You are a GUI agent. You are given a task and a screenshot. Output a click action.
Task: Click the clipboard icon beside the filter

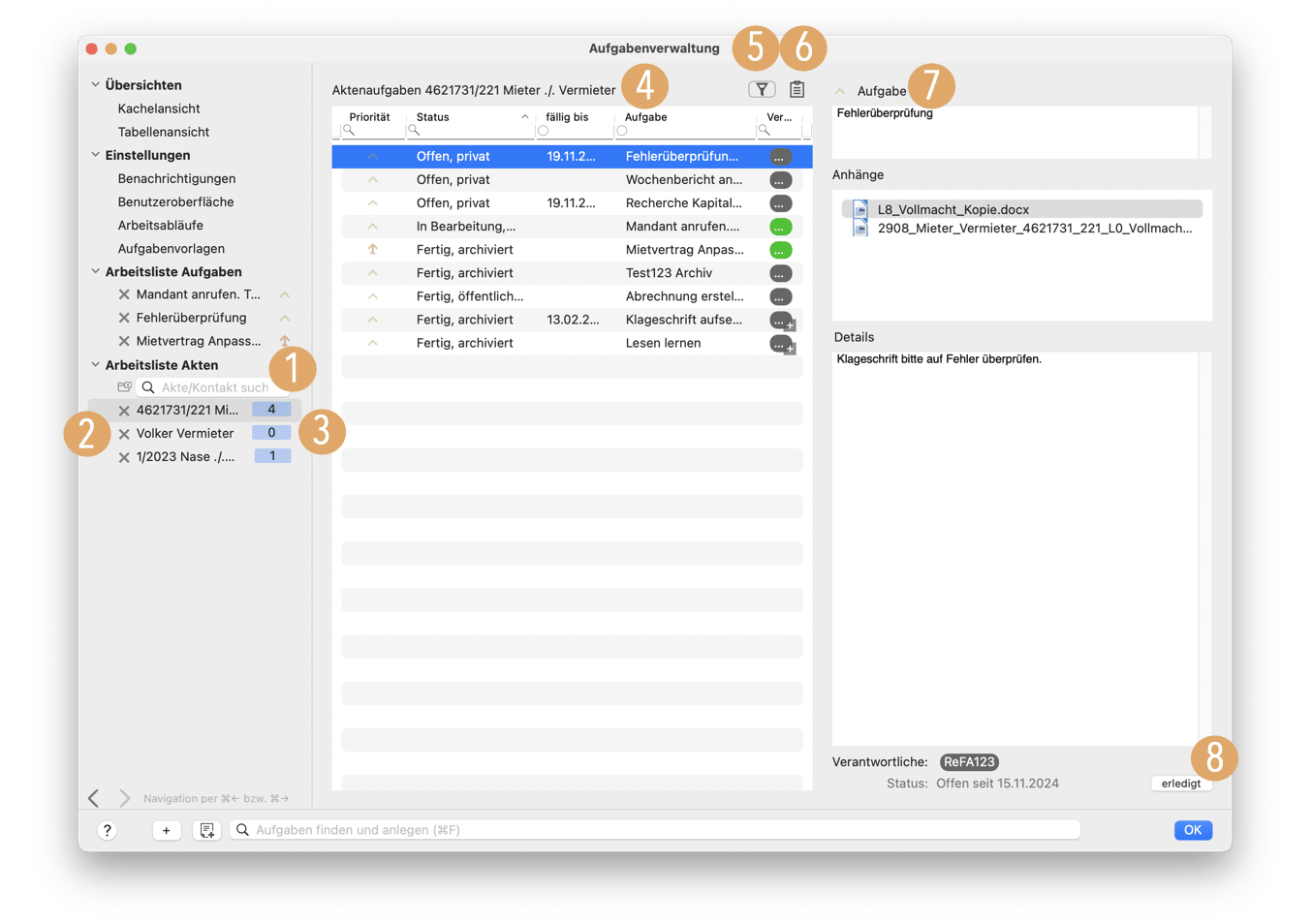click(x=797, y=90)
